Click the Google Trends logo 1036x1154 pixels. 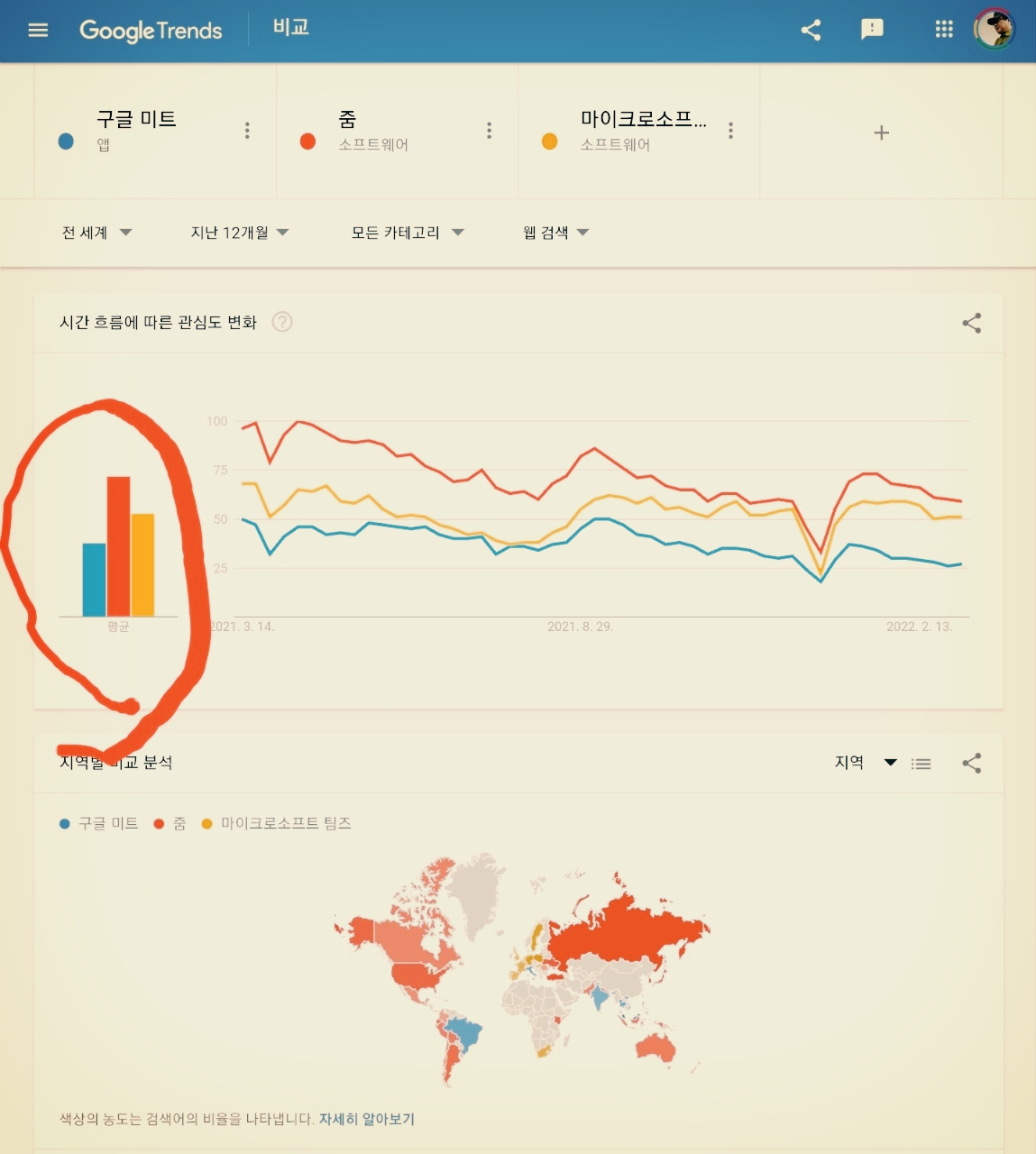coord(151,31)
